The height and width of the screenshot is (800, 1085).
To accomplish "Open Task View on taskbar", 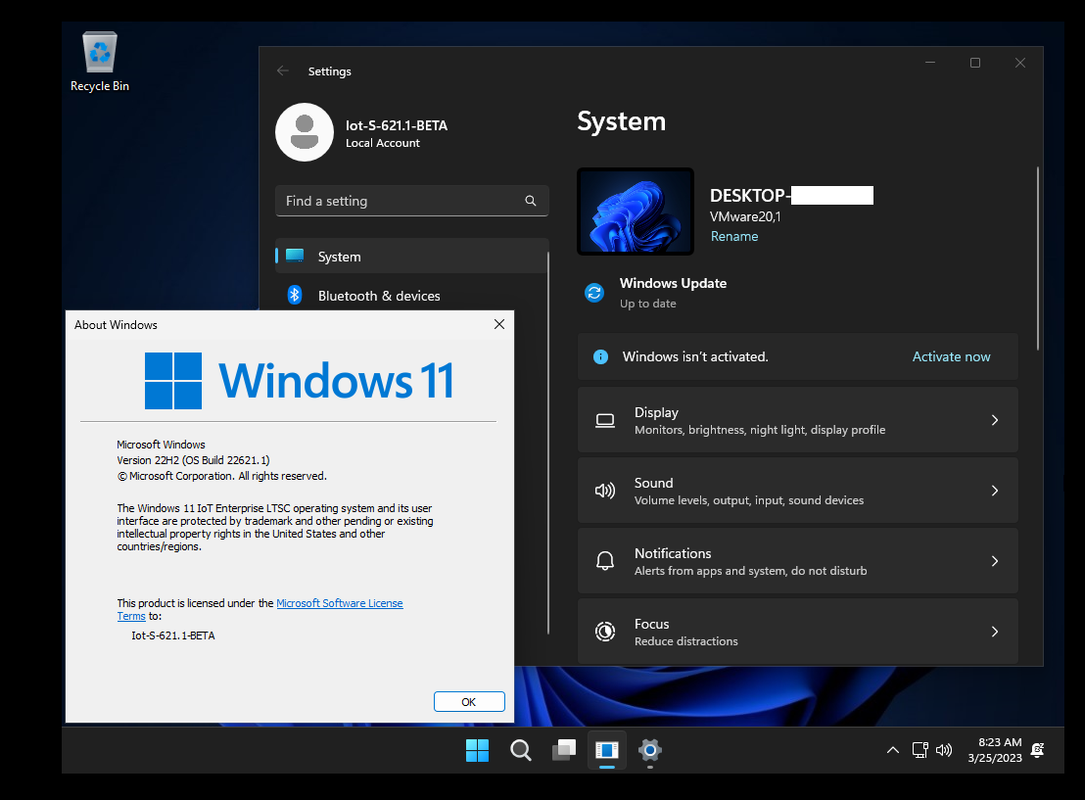I will (564, 750).
